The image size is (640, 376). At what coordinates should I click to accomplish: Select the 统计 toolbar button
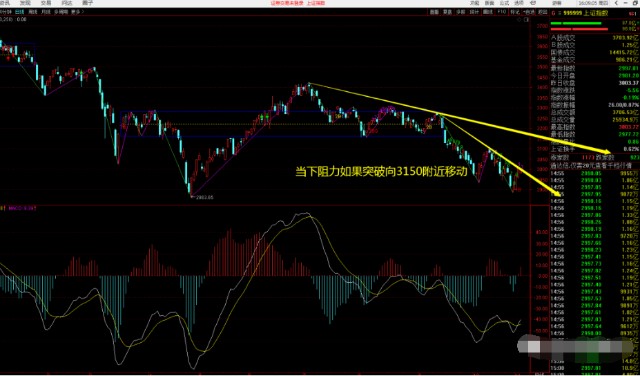[473, 12]
